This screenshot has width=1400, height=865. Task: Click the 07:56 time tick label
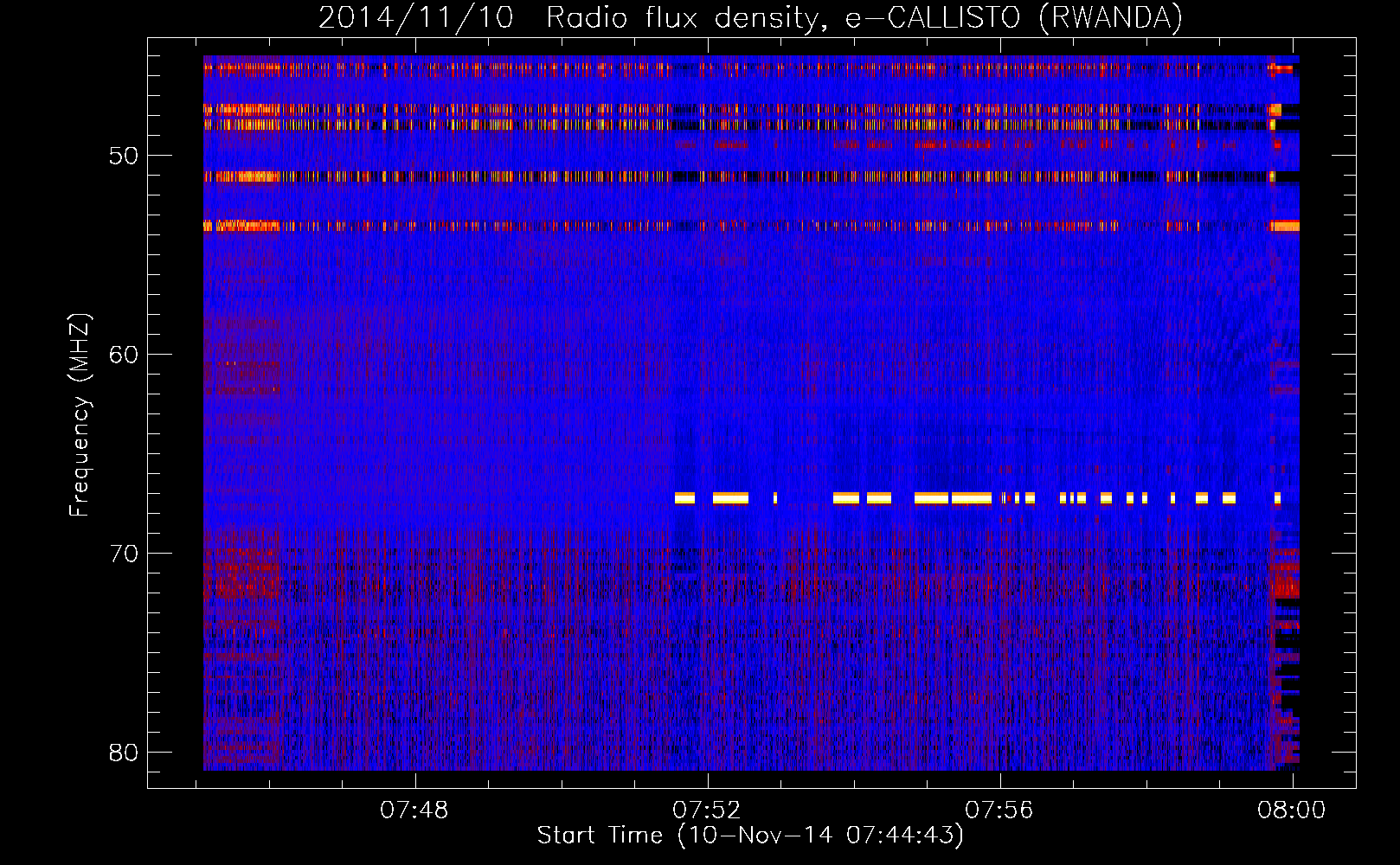coord(999,811)
